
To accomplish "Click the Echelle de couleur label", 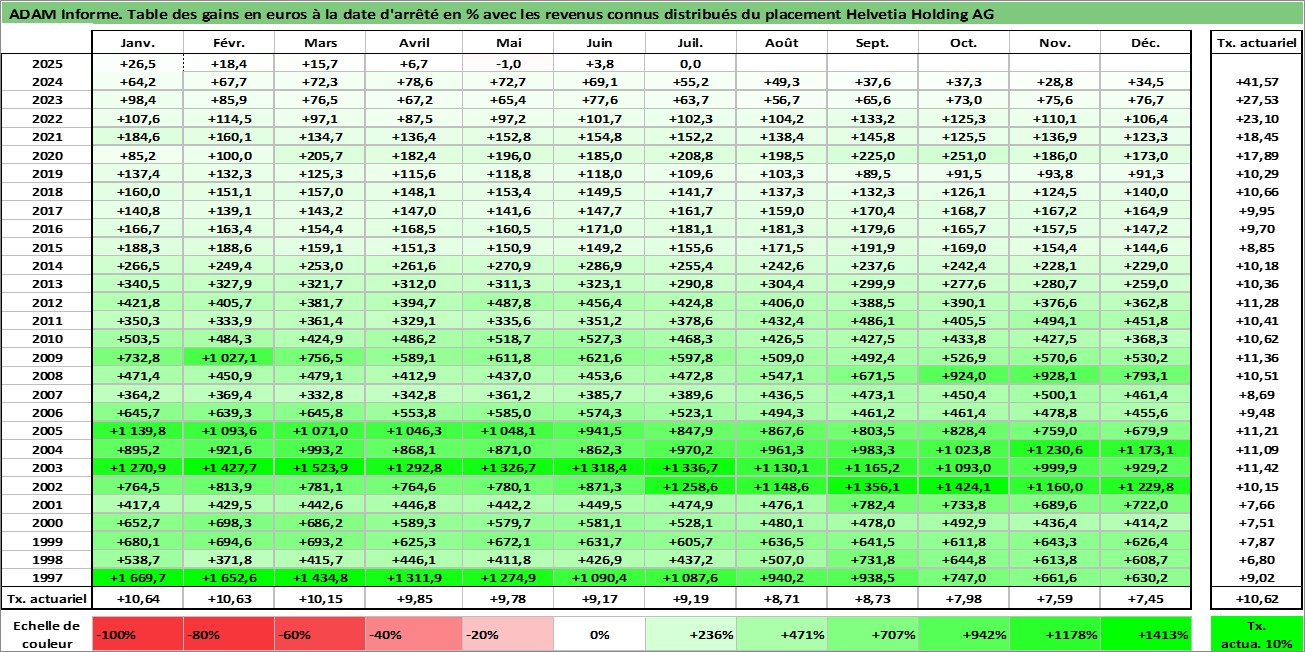I will (47, 634).
